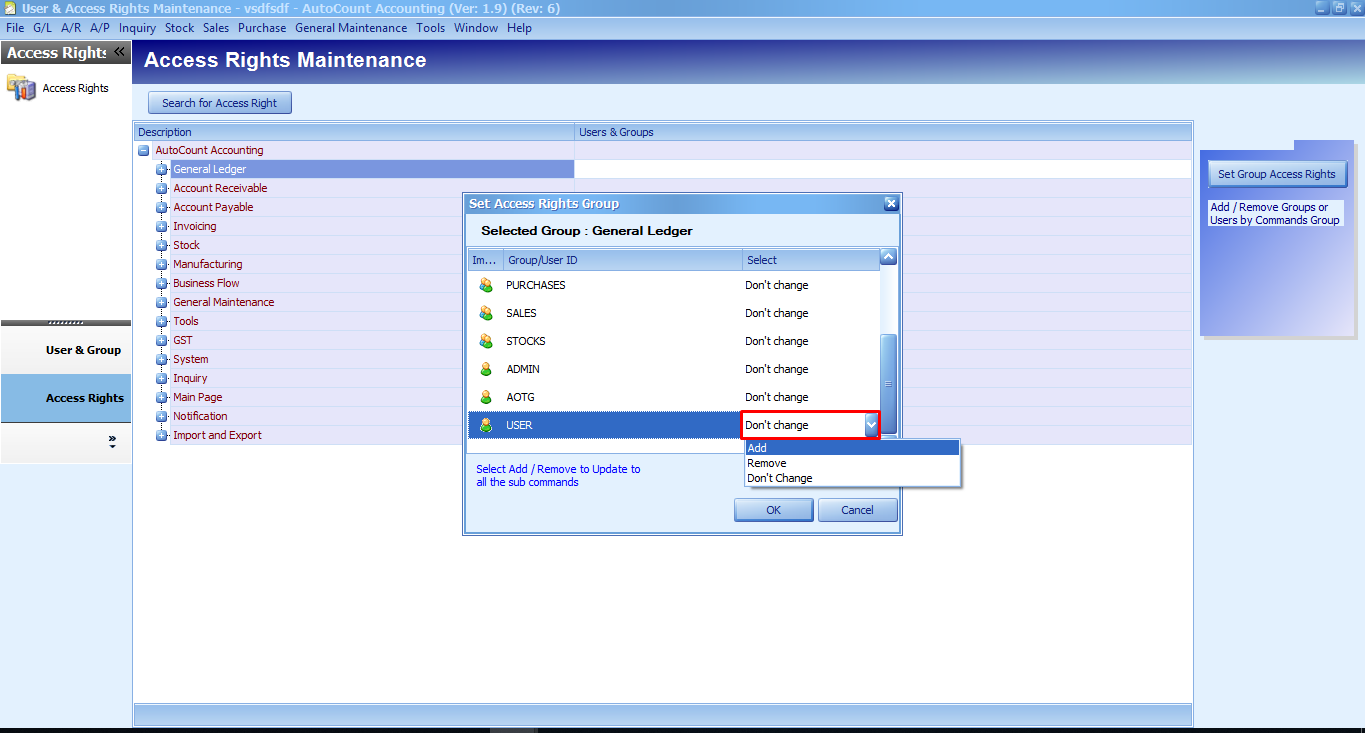The width and height of the screenshot is (1365, 733).
Task: Expand the Account Receivable node
Action: tap(161, 189)
